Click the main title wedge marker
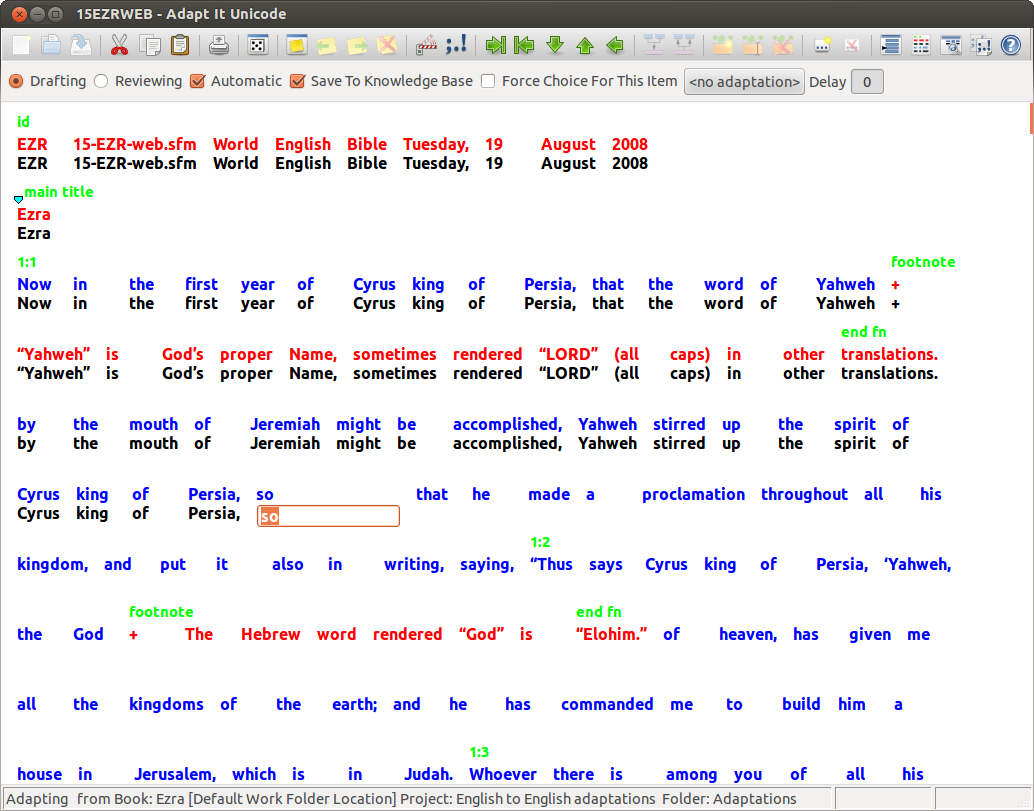The image size is (1034, 811). [19, 200]
